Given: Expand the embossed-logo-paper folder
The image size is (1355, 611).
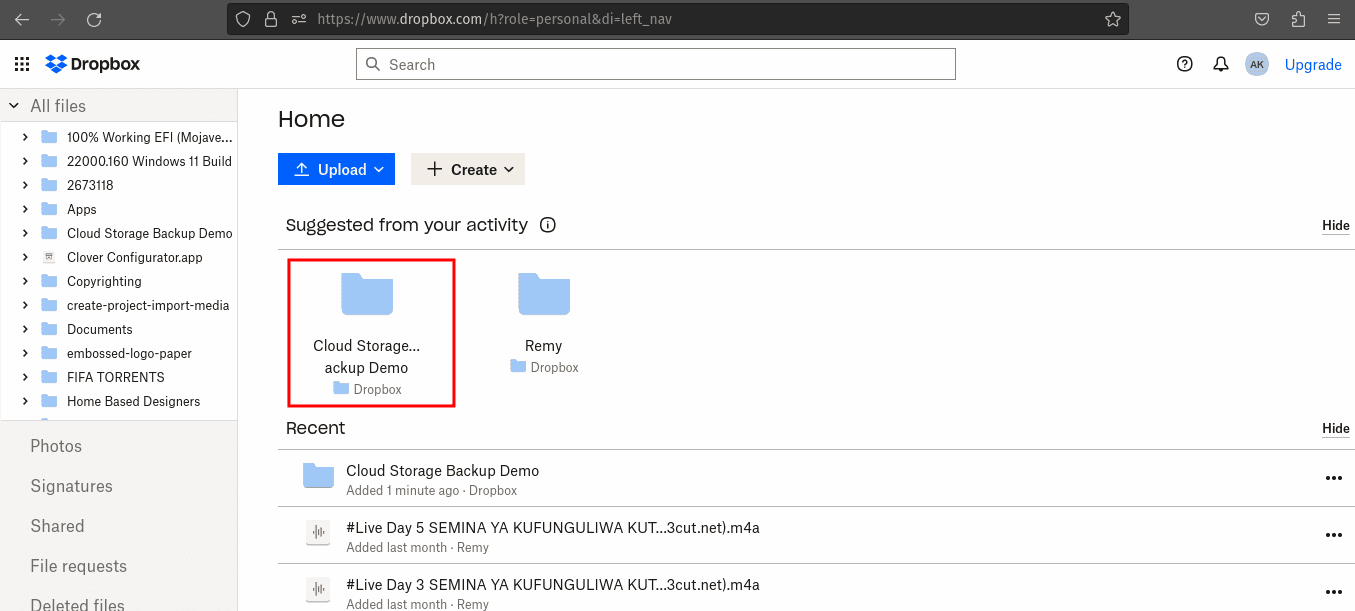Looking at the screenshot, I should [25, 353].
